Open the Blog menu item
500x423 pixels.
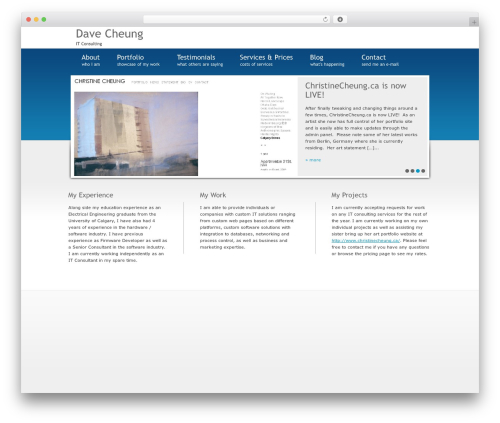(x=327, y=60)
